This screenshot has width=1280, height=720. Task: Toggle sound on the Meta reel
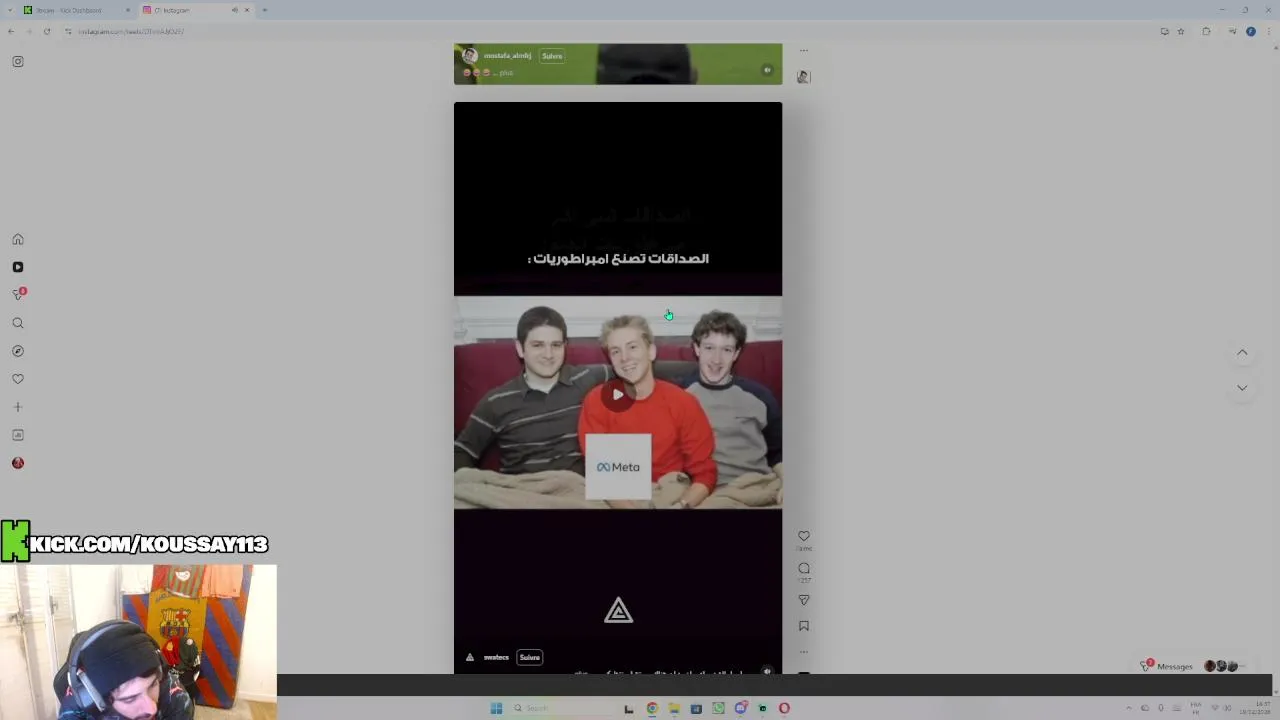pyautogui.click(x=767, y=671)
